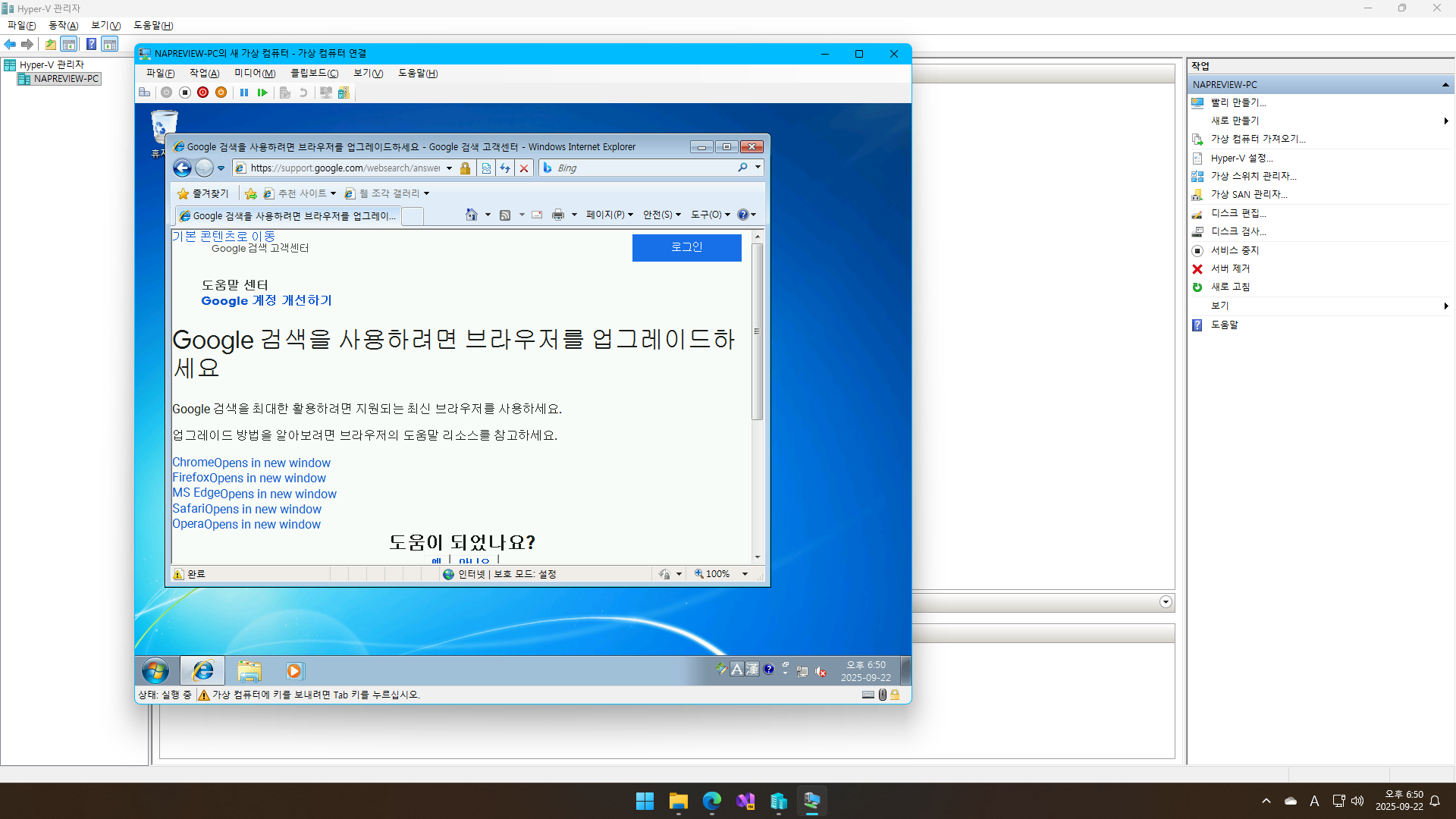
Task: Save VM state with the orange icon
Action: pyautogui.click(x=221, y=93)
